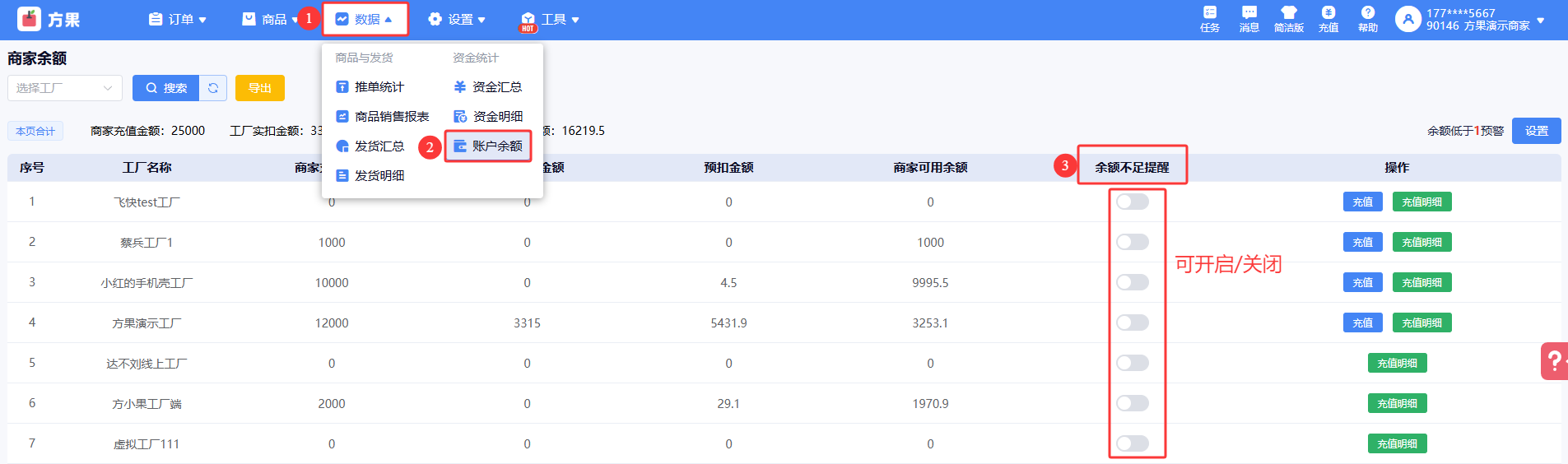Image resolution: width=1568 pixels, height=464 pixels.
Task: Click 充值明细 for 飞快test工厂
Action: 1421,202
